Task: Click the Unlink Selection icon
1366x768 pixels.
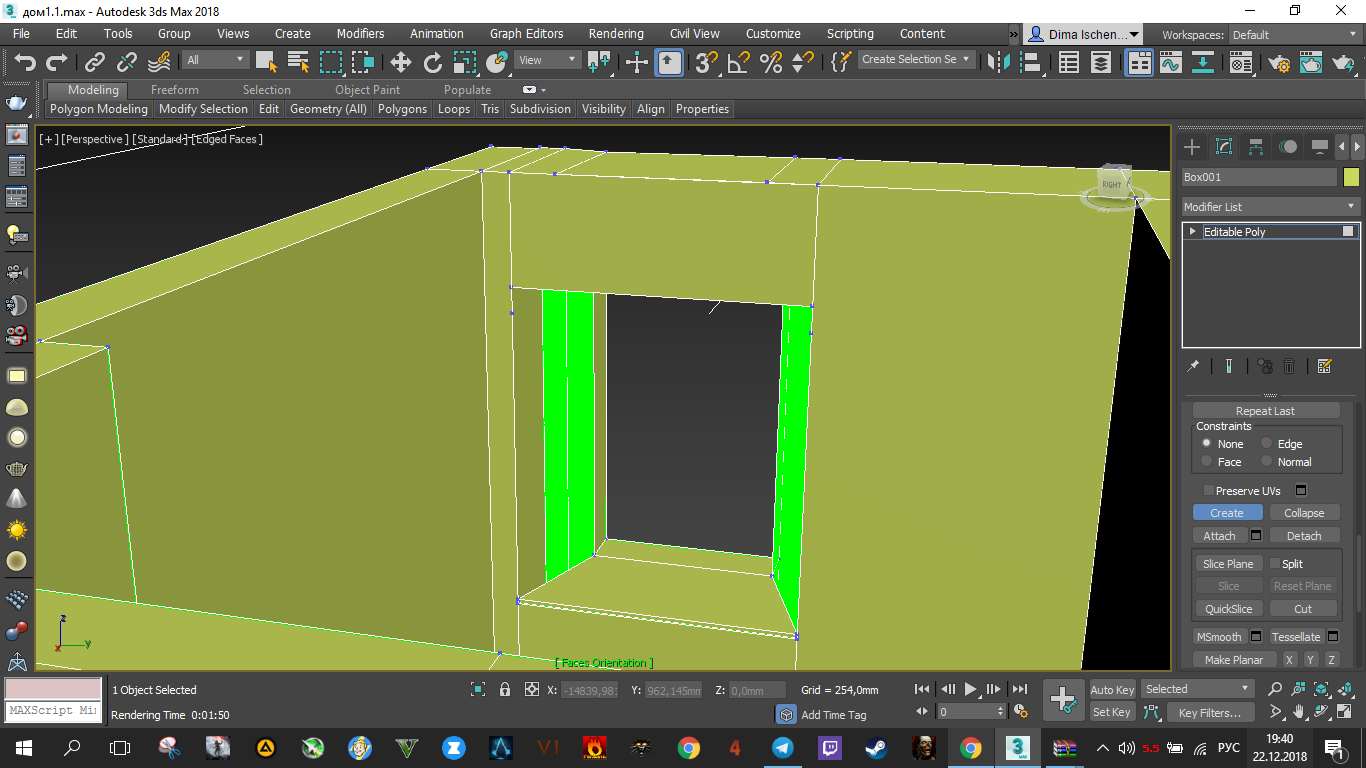Action: [127, 62]
